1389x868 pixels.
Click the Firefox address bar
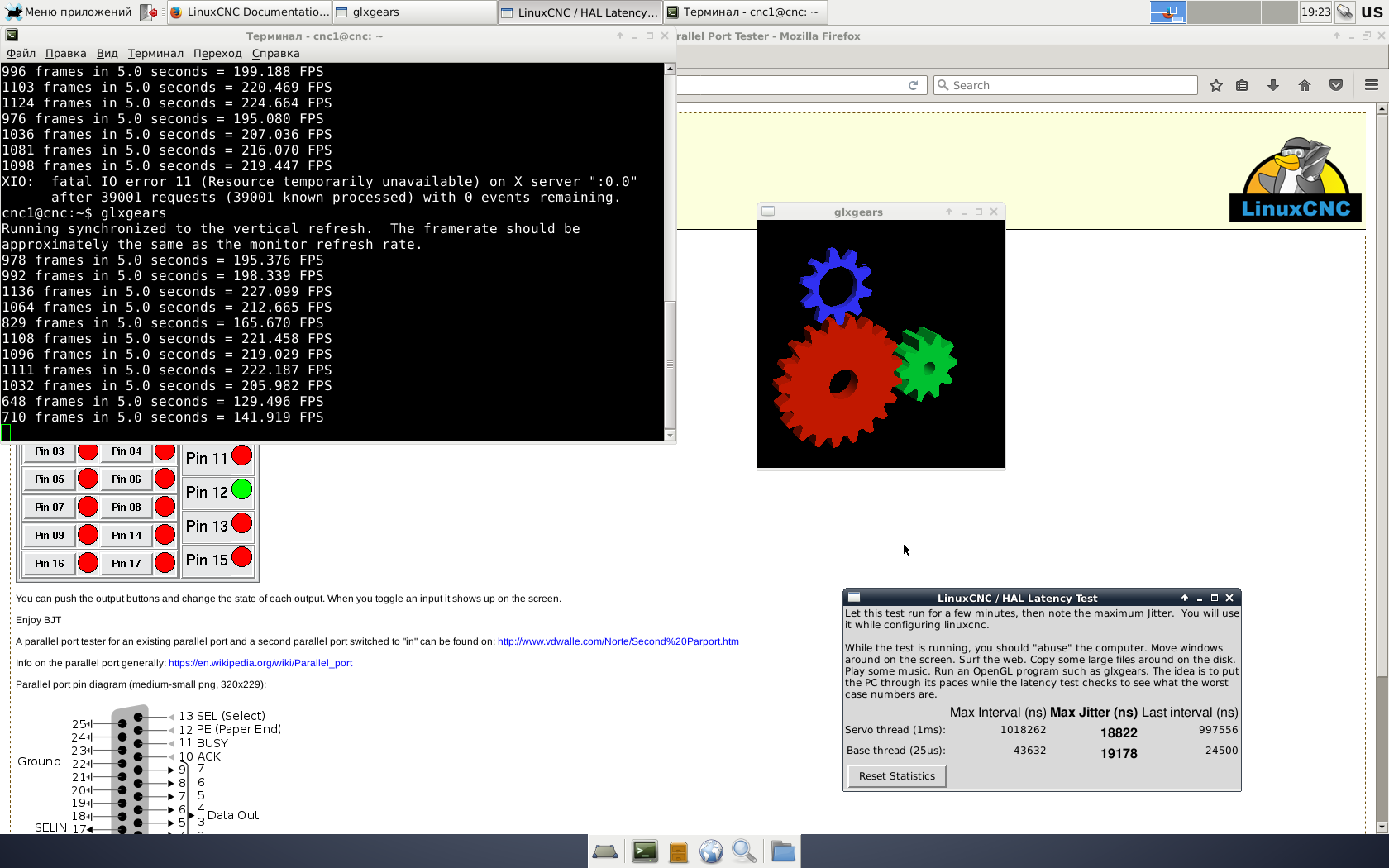pos(787,85)
